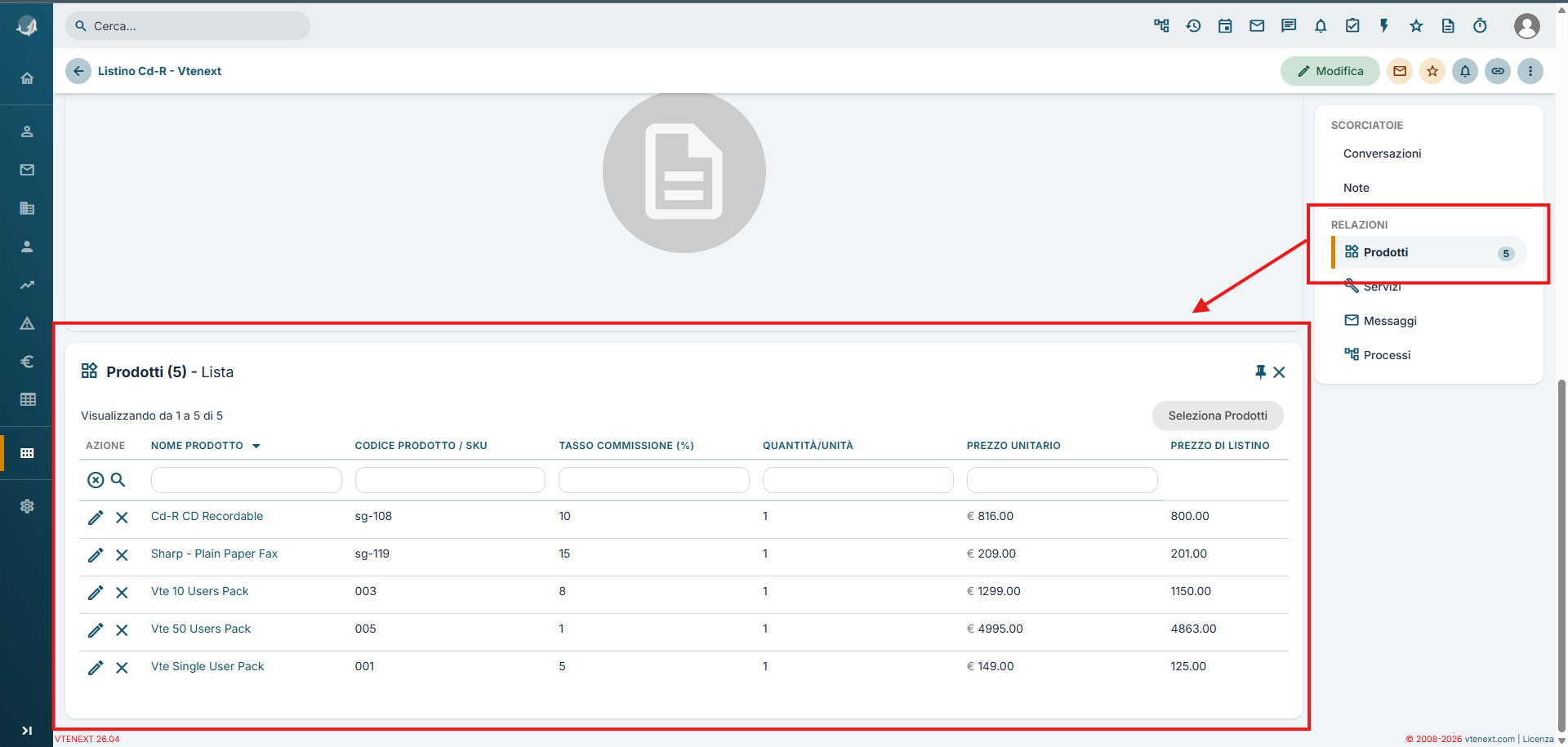Open Messaggi relation
The height and width of the screenshot is (747, 1568).
point(1380,321)
